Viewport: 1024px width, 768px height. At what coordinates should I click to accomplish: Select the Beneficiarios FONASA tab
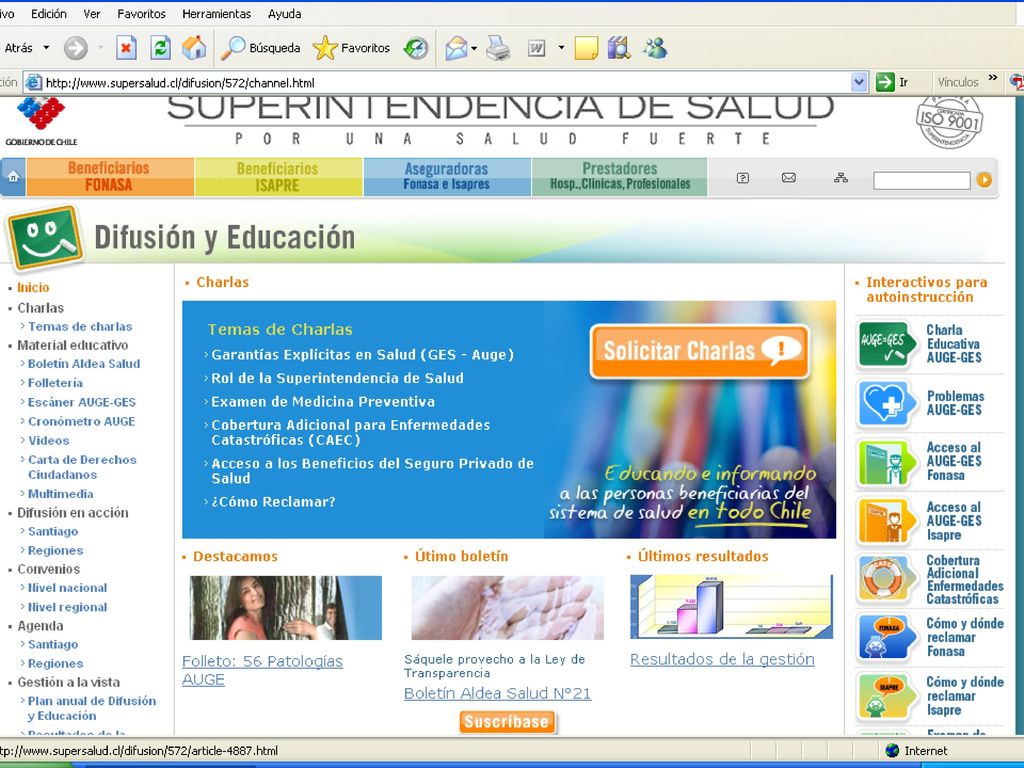point(109,177)
